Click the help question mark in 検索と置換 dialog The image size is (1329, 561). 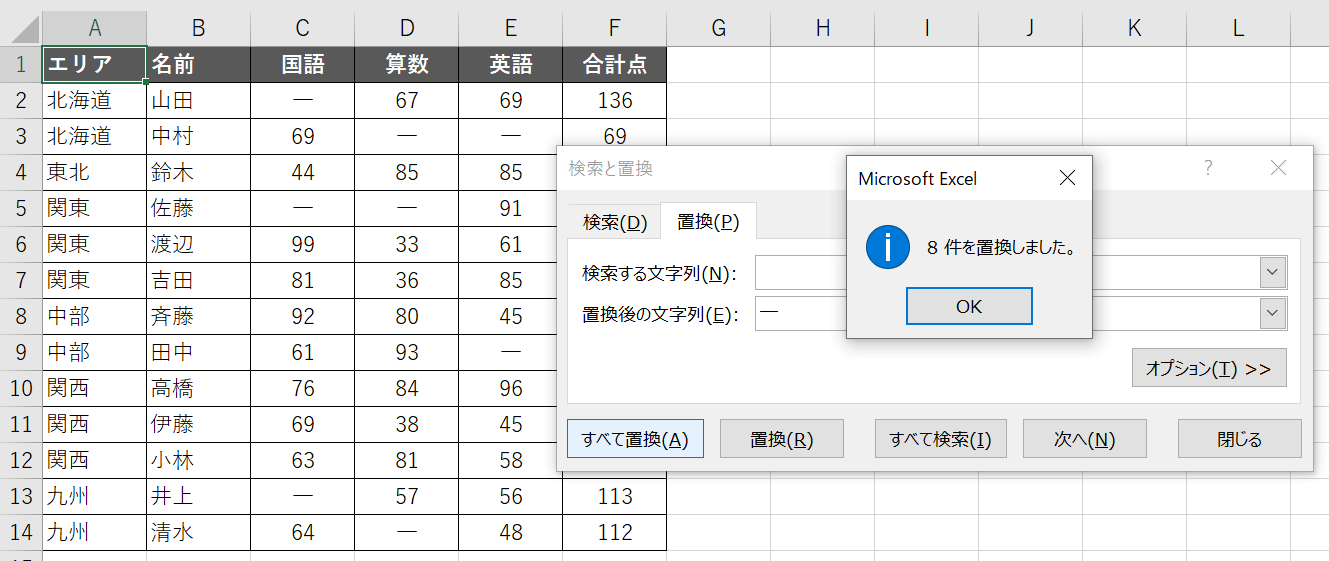tap(1208, 168)
